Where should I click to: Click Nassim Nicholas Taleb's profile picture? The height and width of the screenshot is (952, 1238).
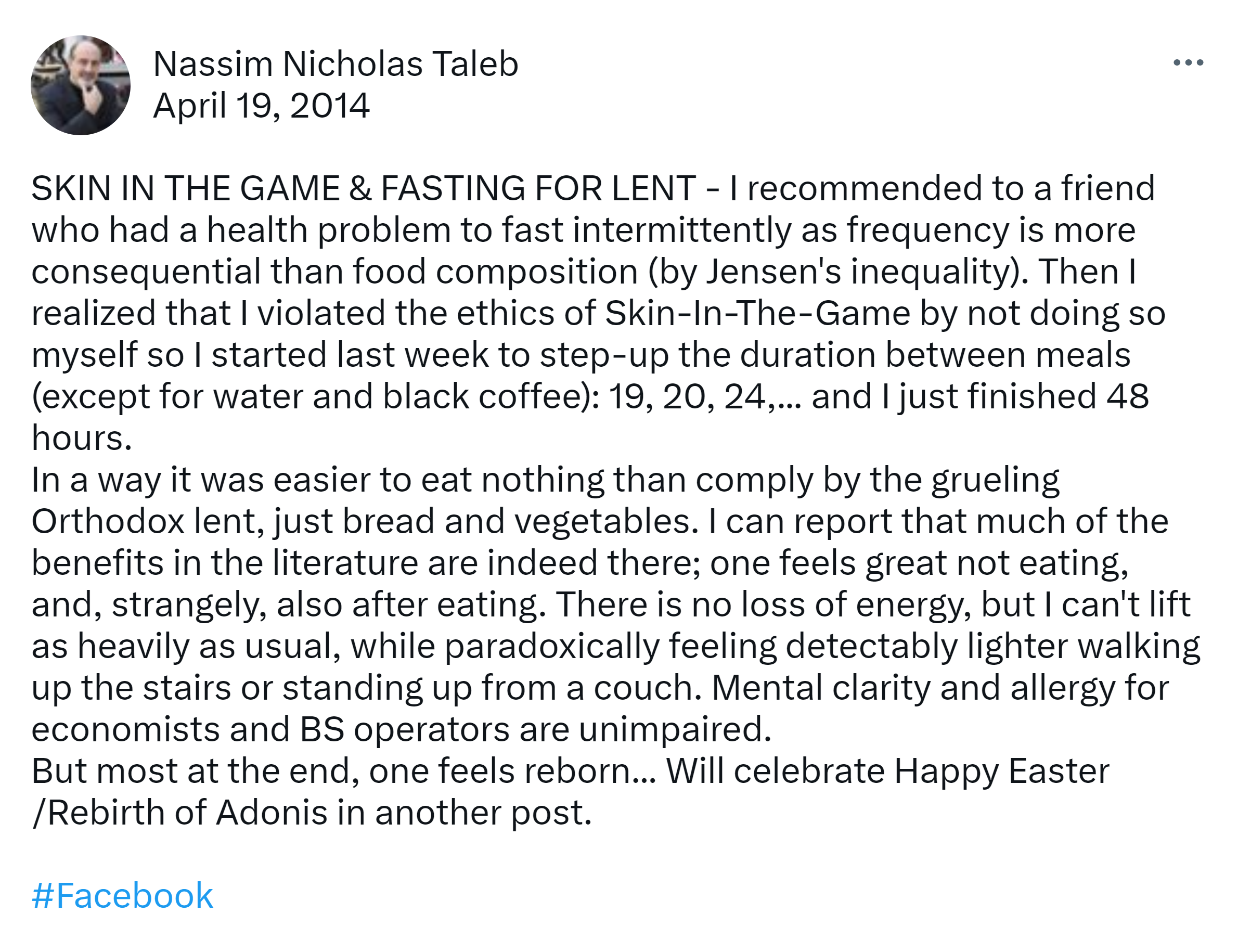81,85
